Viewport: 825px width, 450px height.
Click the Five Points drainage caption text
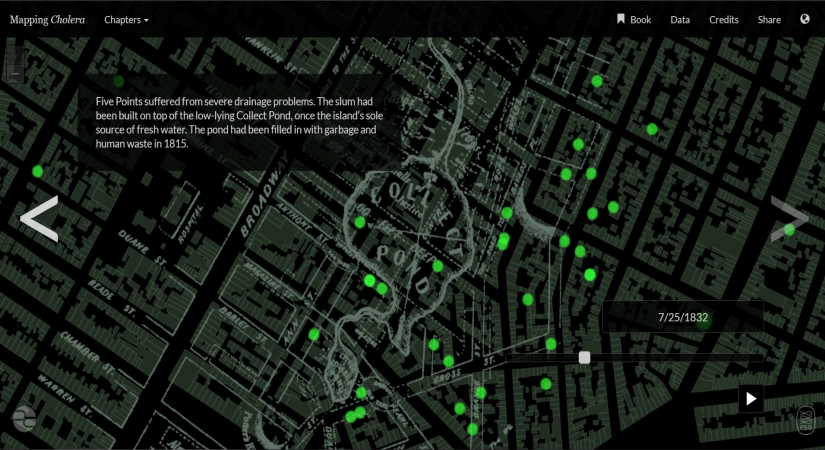pos(239,122)
